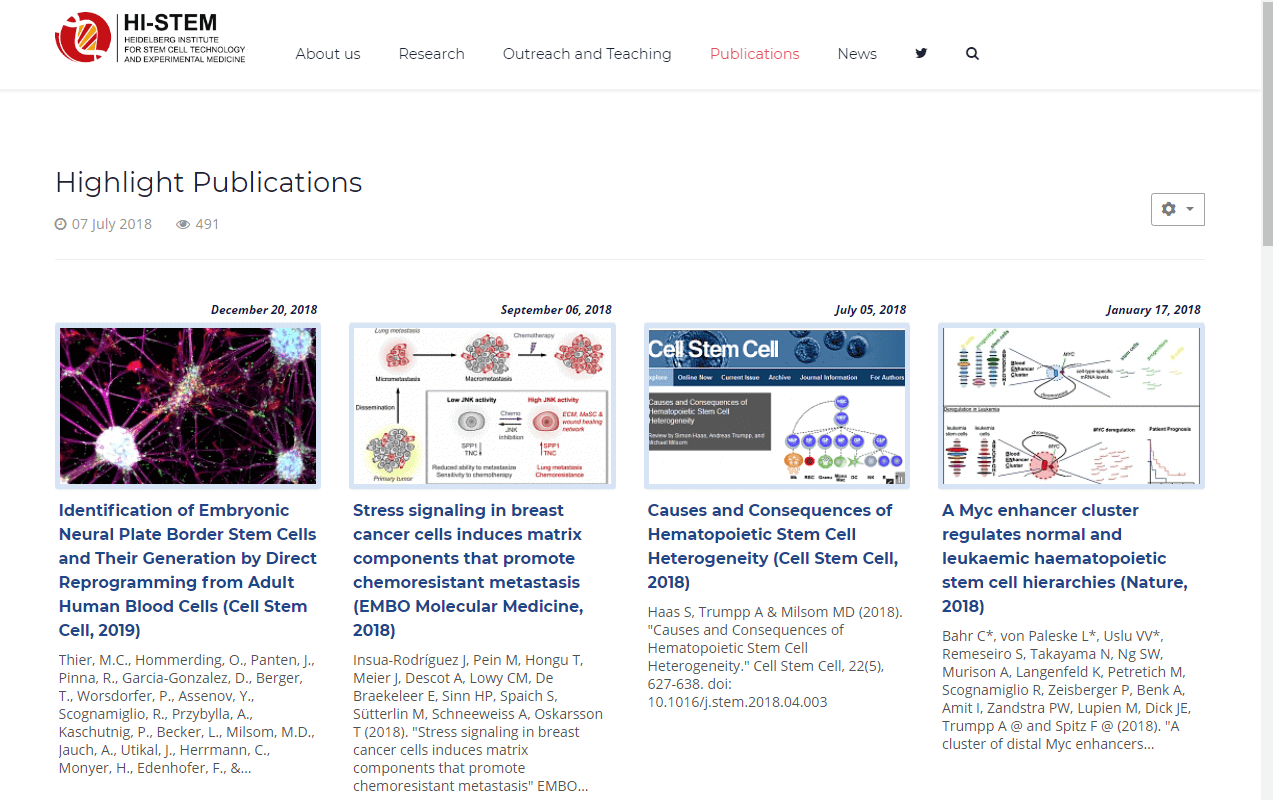Screen dimensions: 1273x800
Task: Click the eye views icon near 491
Action: [183, 224]
